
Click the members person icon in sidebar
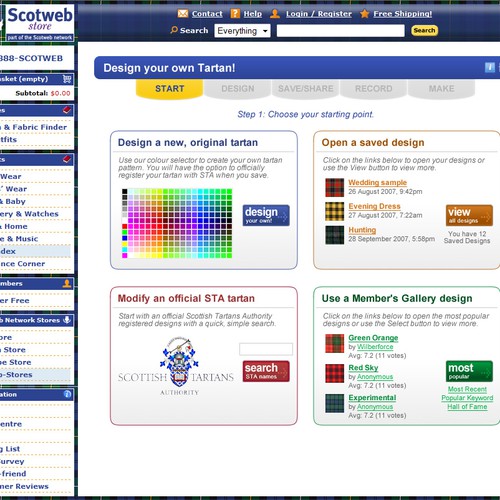(67, 283)
